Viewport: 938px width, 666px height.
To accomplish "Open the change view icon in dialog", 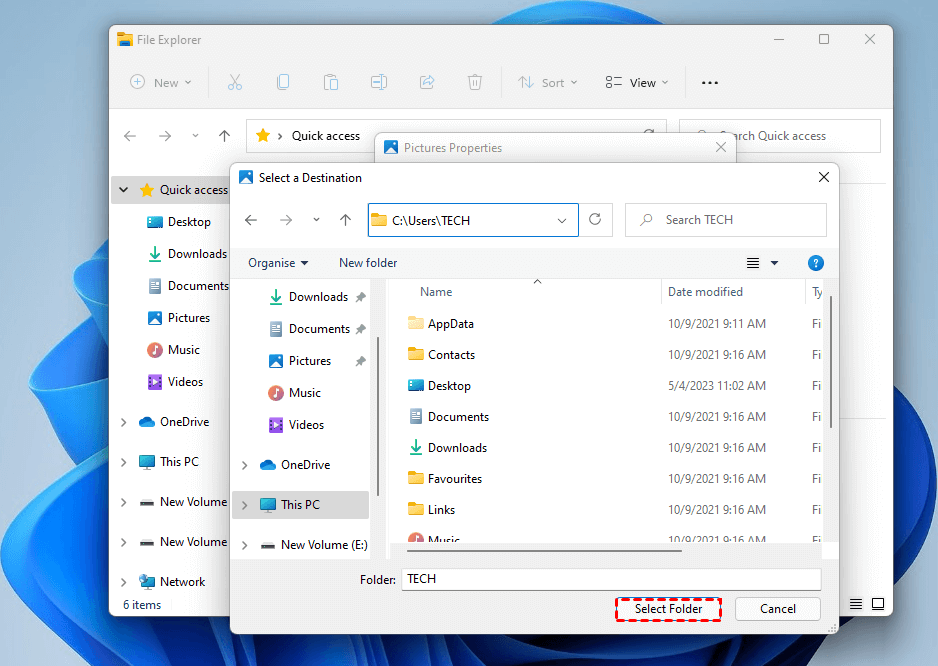I will 754,263.
